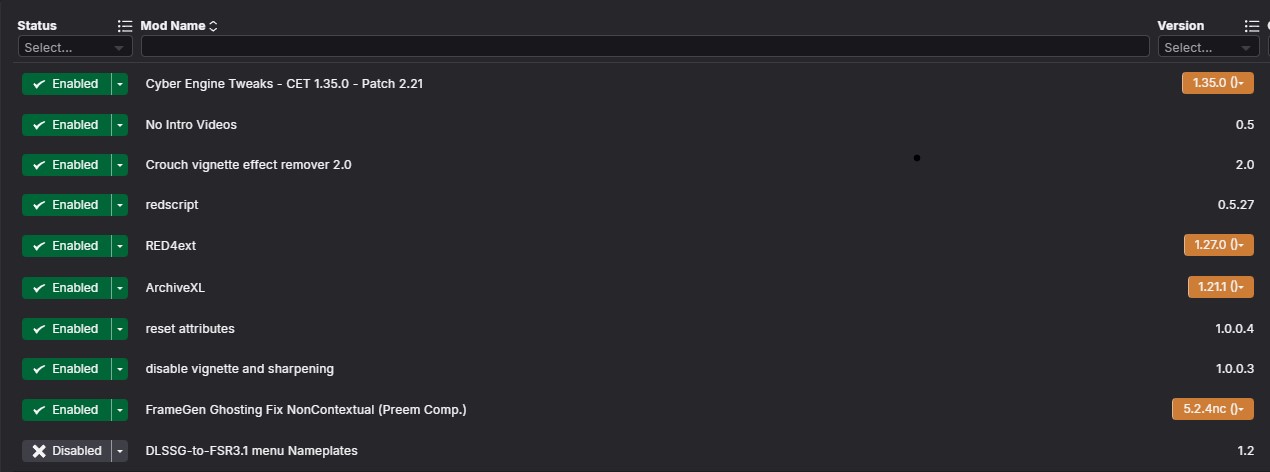Open status arrow for reset attributes
Image resolution: width=1270 pixels, height=472 pixels.
click(120, 329)
